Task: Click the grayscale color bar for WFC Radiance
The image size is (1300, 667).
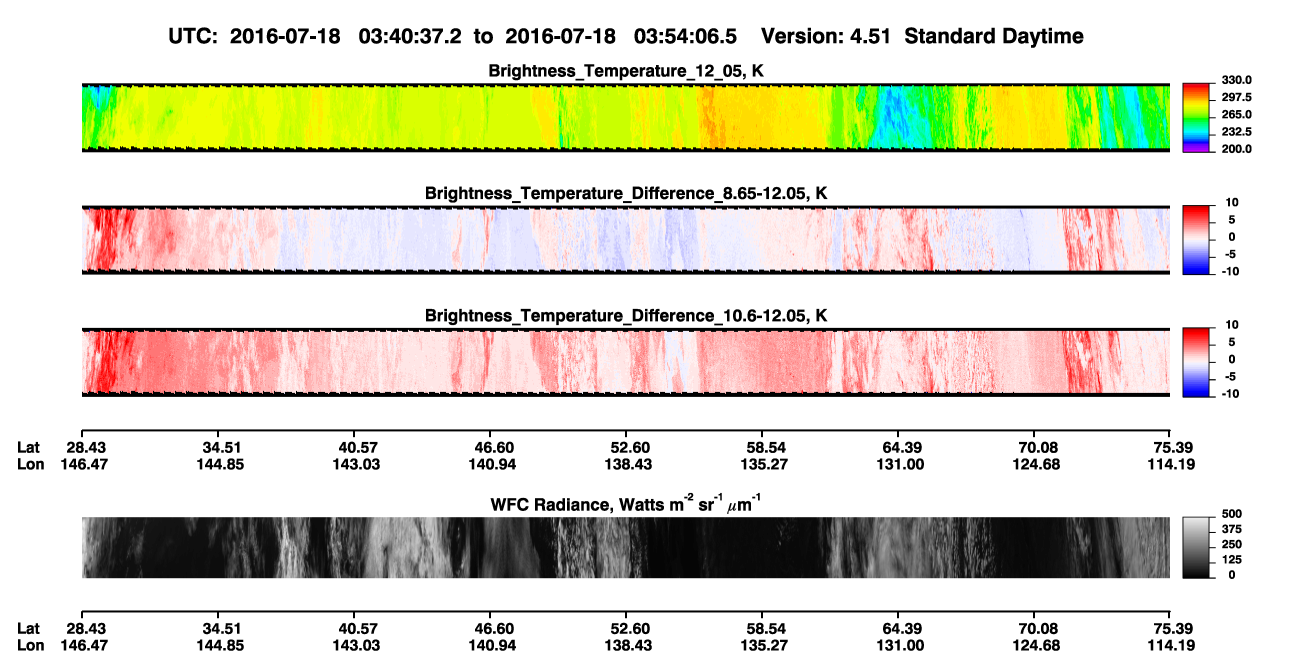Action: click(x=1196, y=547)
